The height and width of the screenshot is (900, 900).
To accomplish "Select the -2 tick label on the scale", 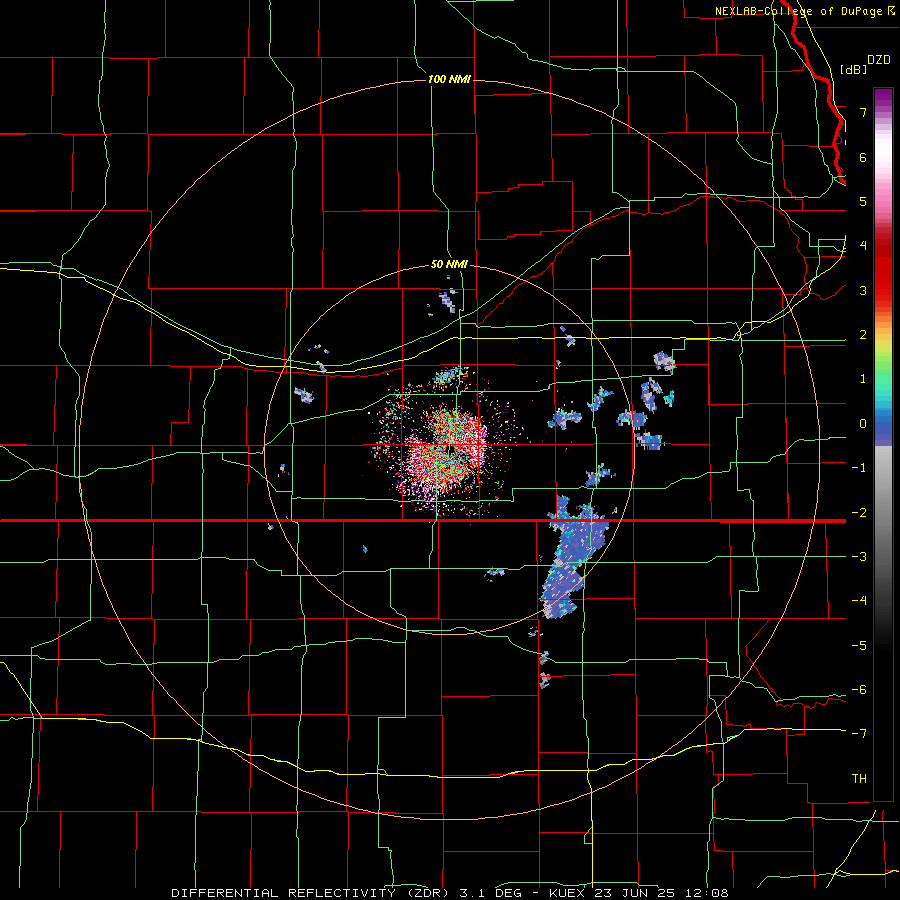I will 859,513.
